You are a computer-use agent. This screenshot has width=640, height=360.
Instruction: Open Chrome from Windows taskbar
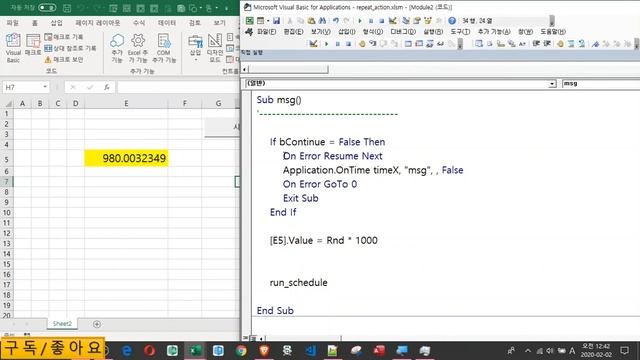tap(241, 350)
